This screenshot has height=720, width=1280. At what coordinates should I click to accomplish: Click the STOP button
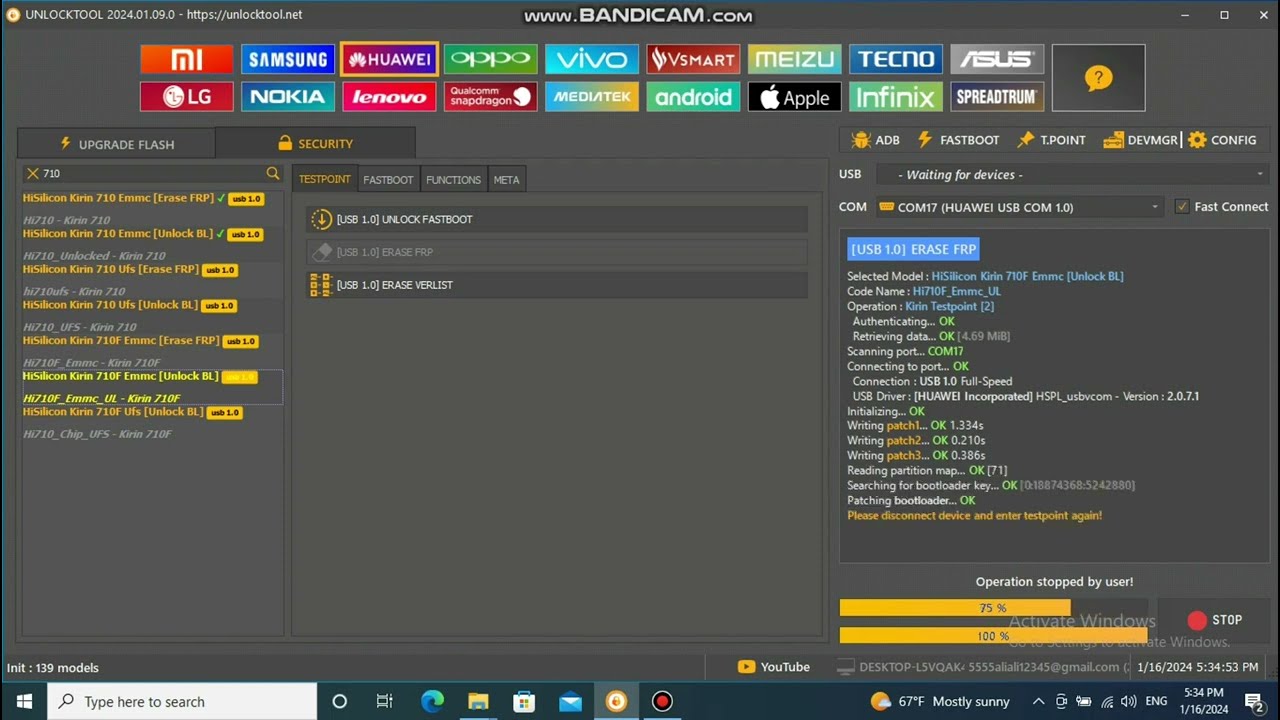(x=1214, y=620)
